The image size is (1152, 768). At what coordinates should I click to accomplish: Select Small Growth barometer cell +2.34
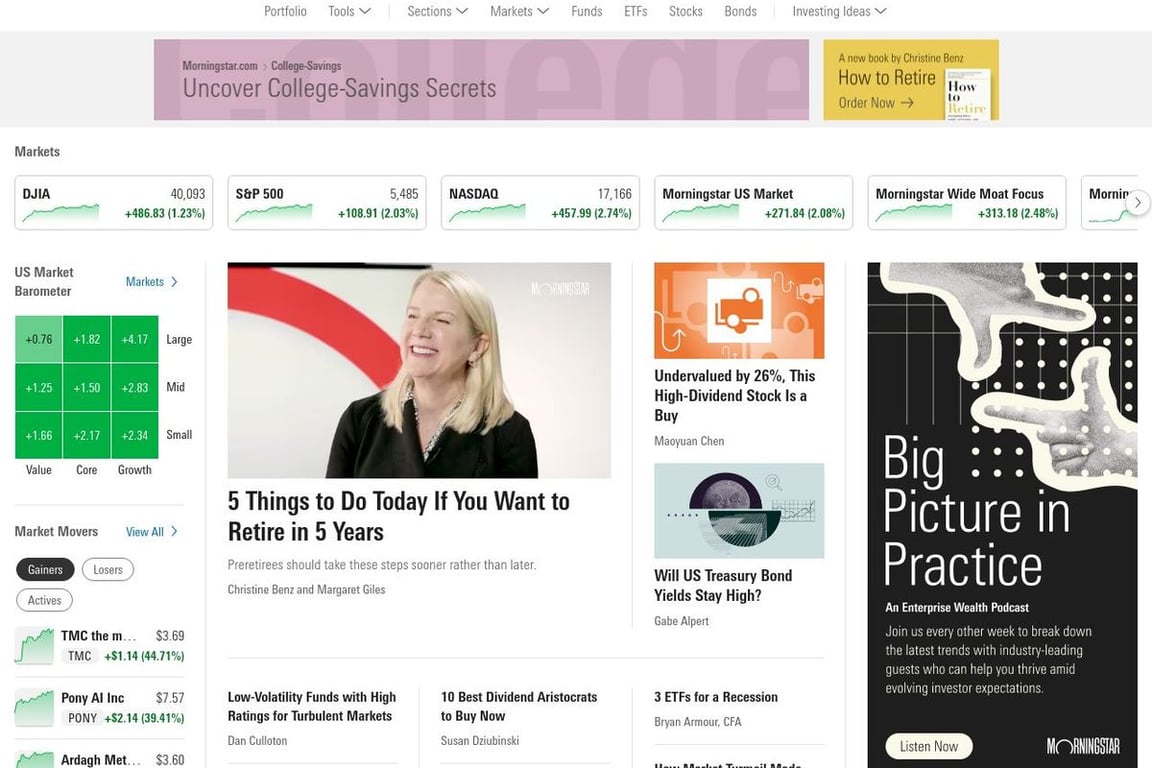click(x=134, y=435)
